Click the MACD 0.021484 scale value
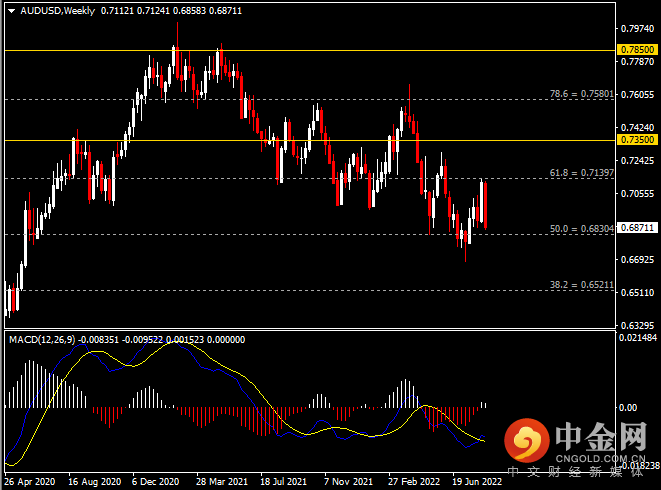 (637, 338)
